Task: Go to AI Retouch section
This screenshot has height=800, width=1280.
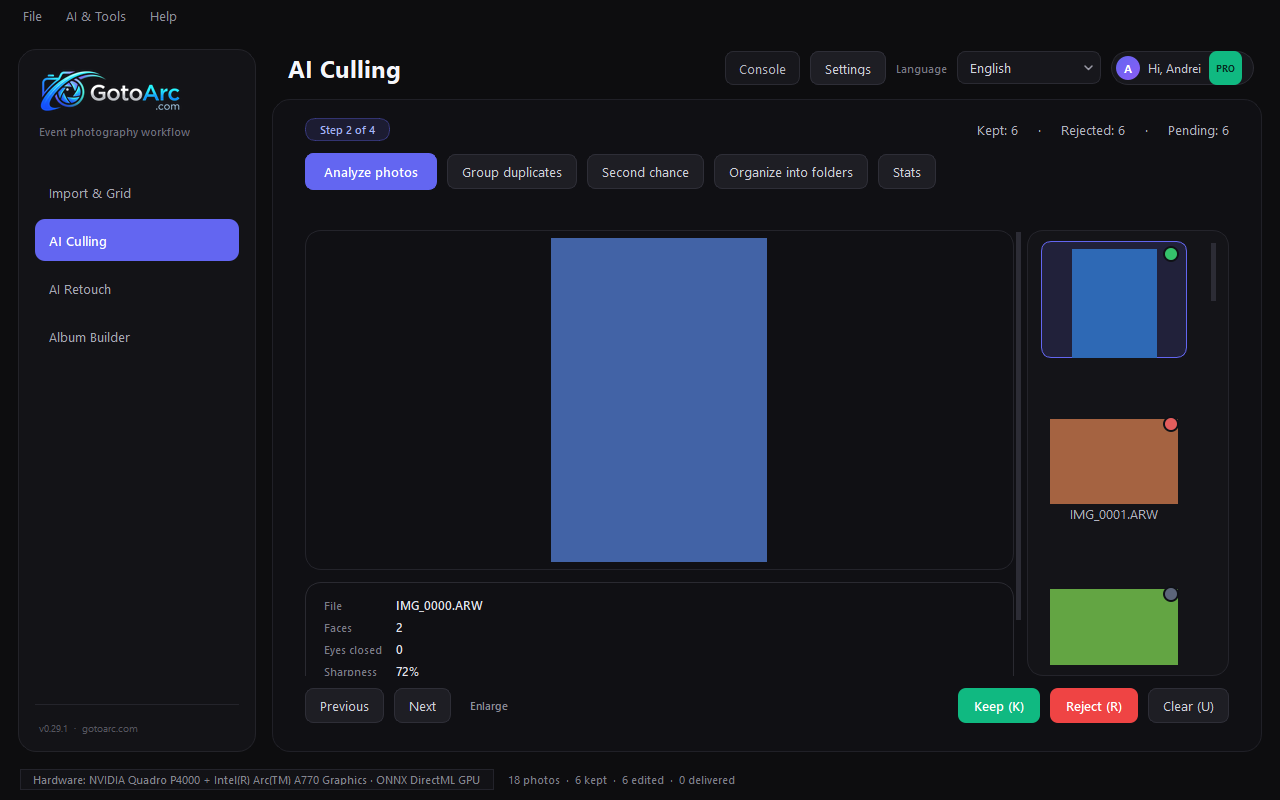Action: pos(137,289)
